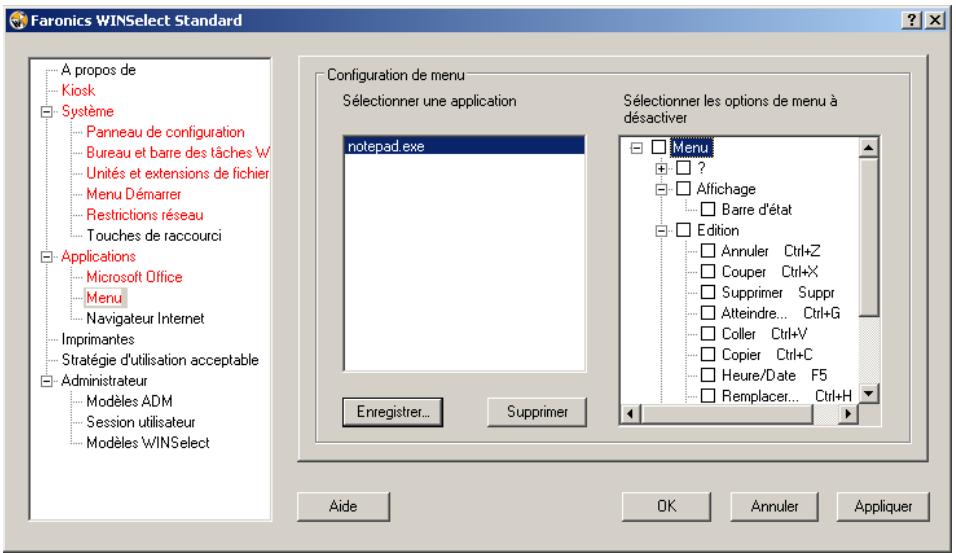Click the vertical scrollbar up arrow
Screen dimensions: 956x553
click(x=868, y=148)
